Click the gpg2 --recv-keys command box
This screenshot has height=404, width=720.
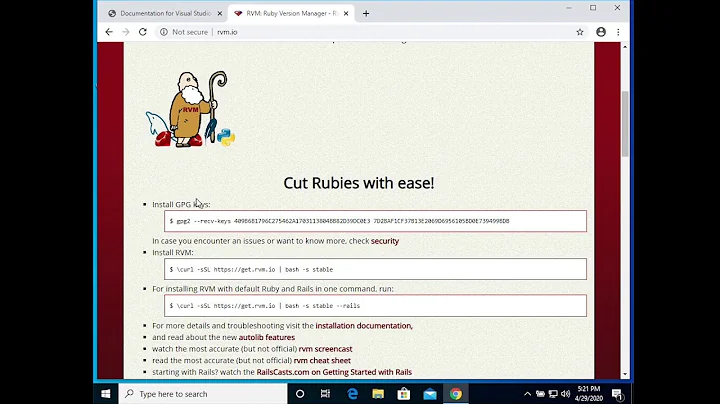click(x=375, y=221)
